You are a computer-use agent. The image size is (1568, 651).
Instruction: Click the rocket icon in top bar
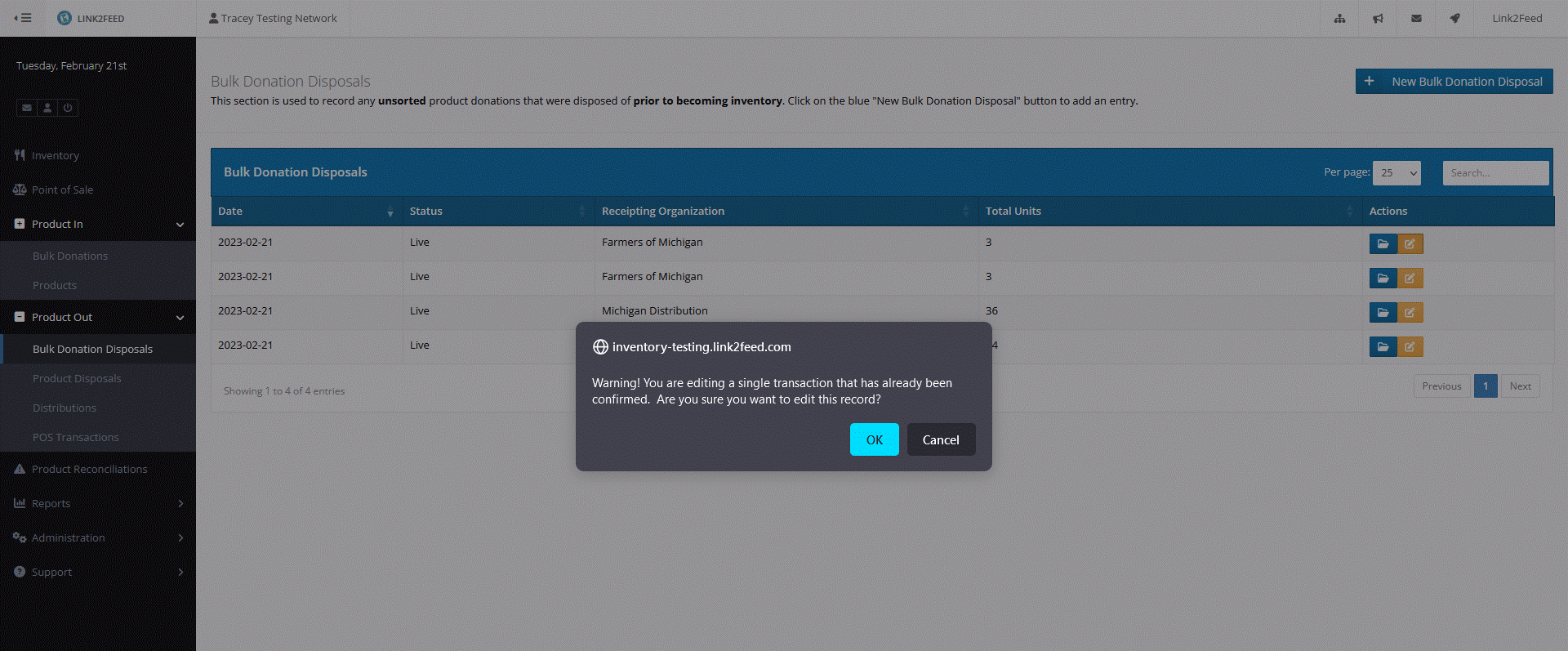(1454, 18)
